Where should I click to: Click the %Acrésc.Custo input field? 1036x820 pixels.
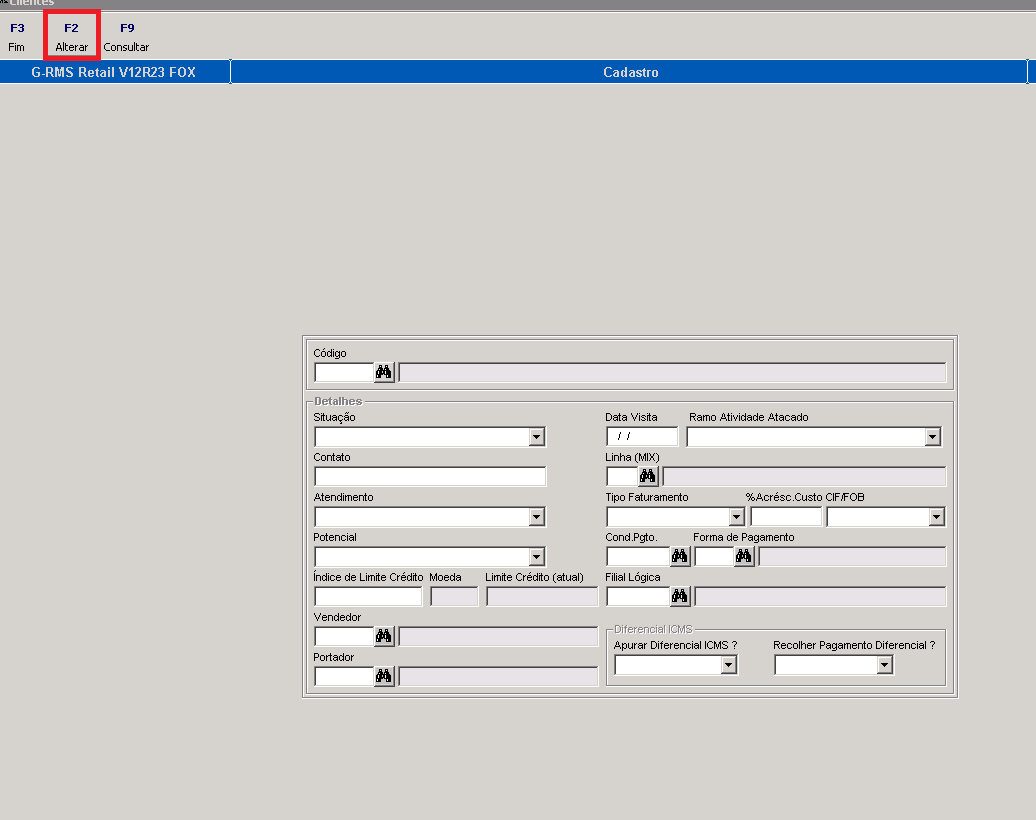coord(786,517)
